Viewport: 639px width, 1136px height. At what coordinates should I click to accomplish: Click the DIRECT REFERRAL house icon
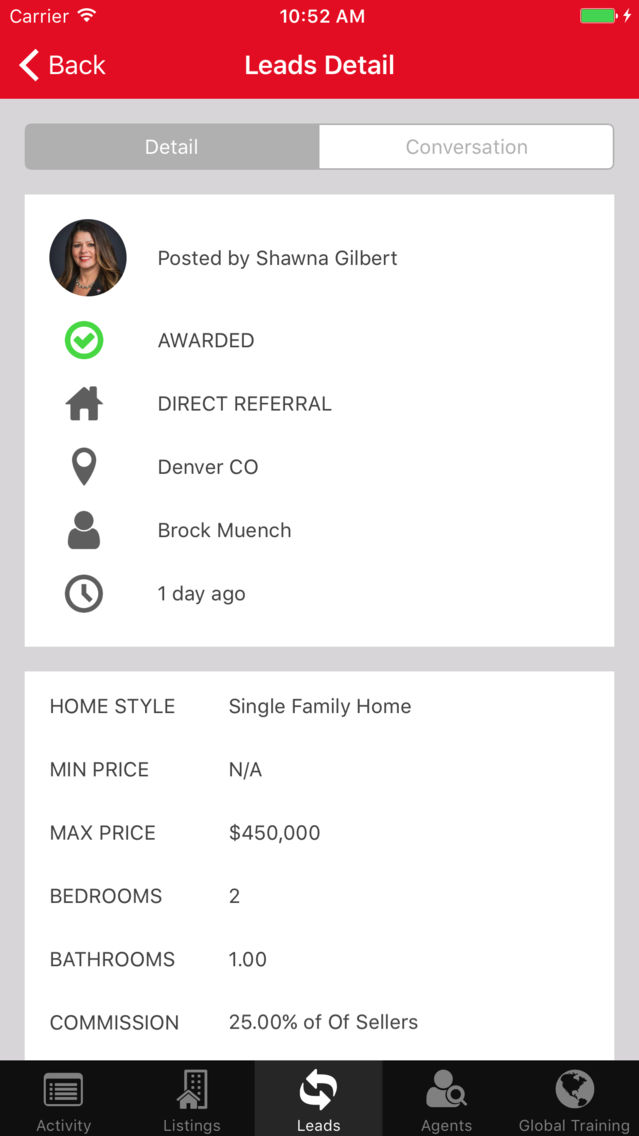84,403
